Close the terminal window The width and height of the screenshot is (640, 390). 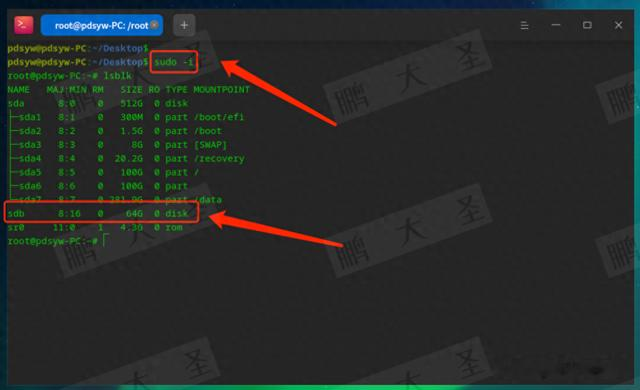click(x=618, y=25)
